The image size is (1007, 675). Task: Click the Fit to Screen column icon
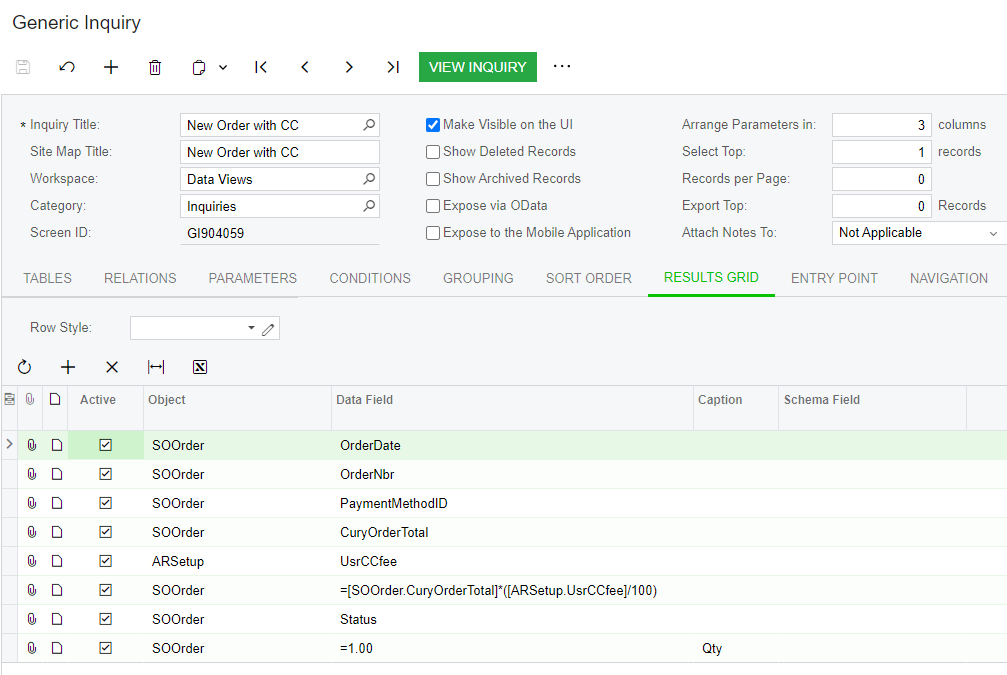155,367
